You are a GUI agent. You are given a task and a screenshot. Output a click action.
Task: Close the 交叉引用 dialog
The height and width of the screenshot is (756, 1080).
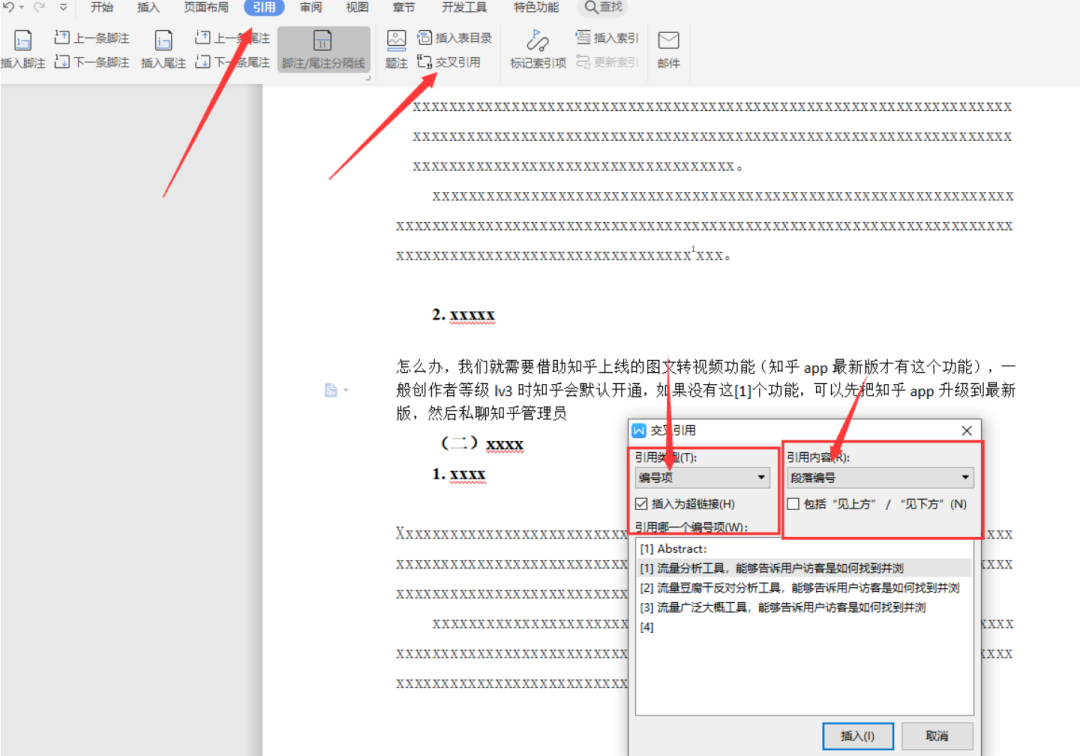pos(966,430)
